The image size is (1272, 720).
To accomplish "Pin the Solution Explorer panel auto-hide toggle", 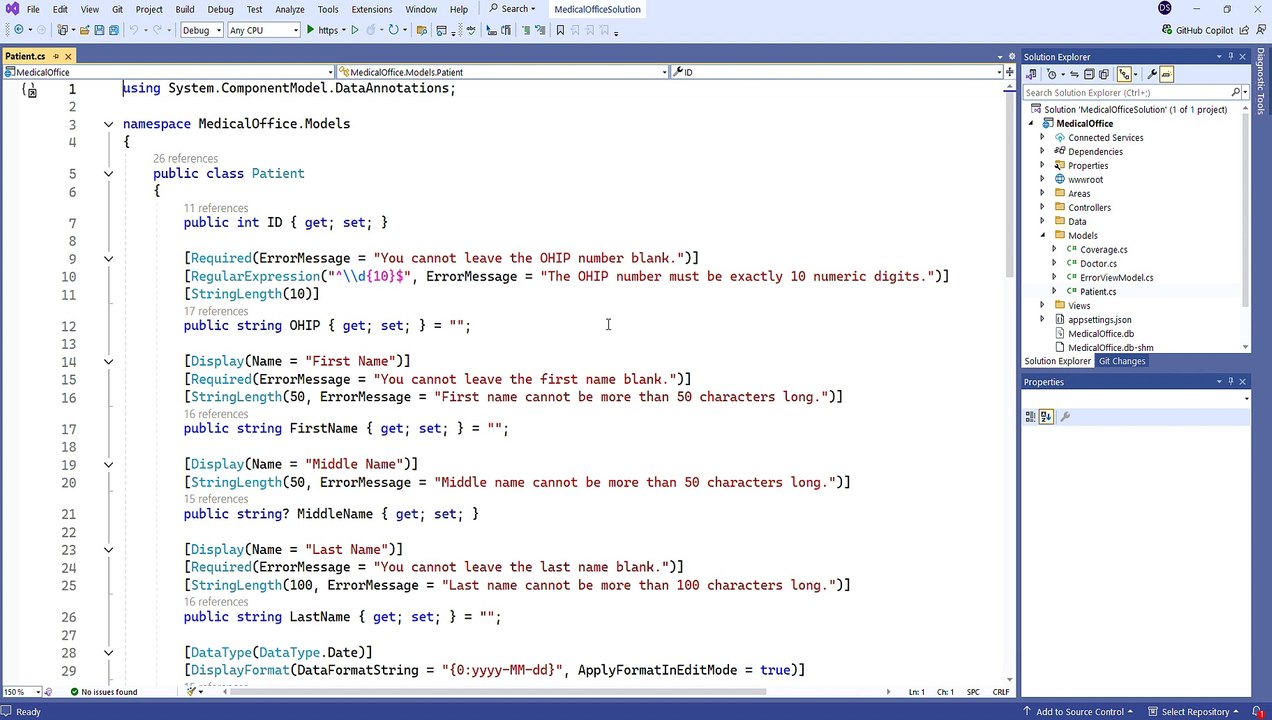I will (x=1230, y=57).
